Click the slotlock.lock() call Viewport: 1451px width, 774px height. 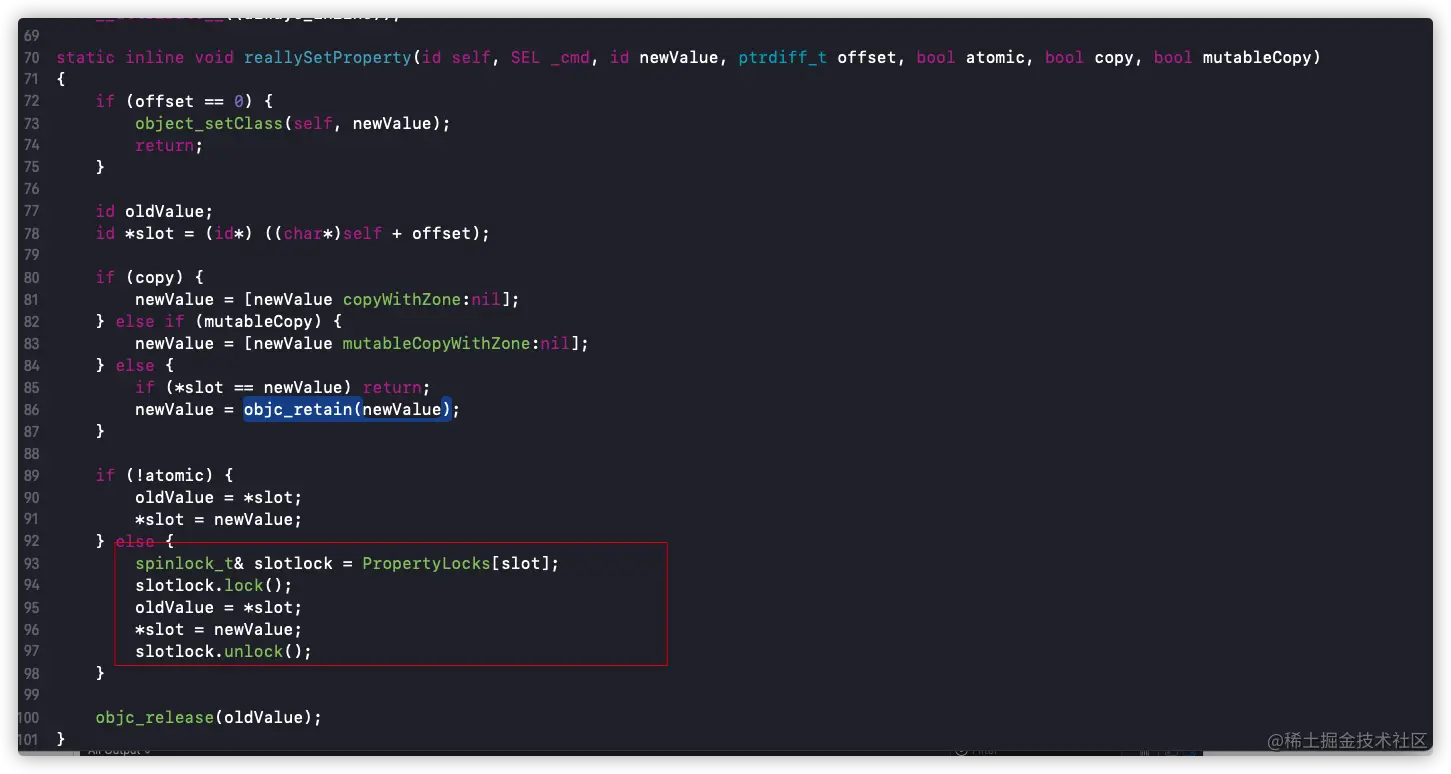[214, 585]
